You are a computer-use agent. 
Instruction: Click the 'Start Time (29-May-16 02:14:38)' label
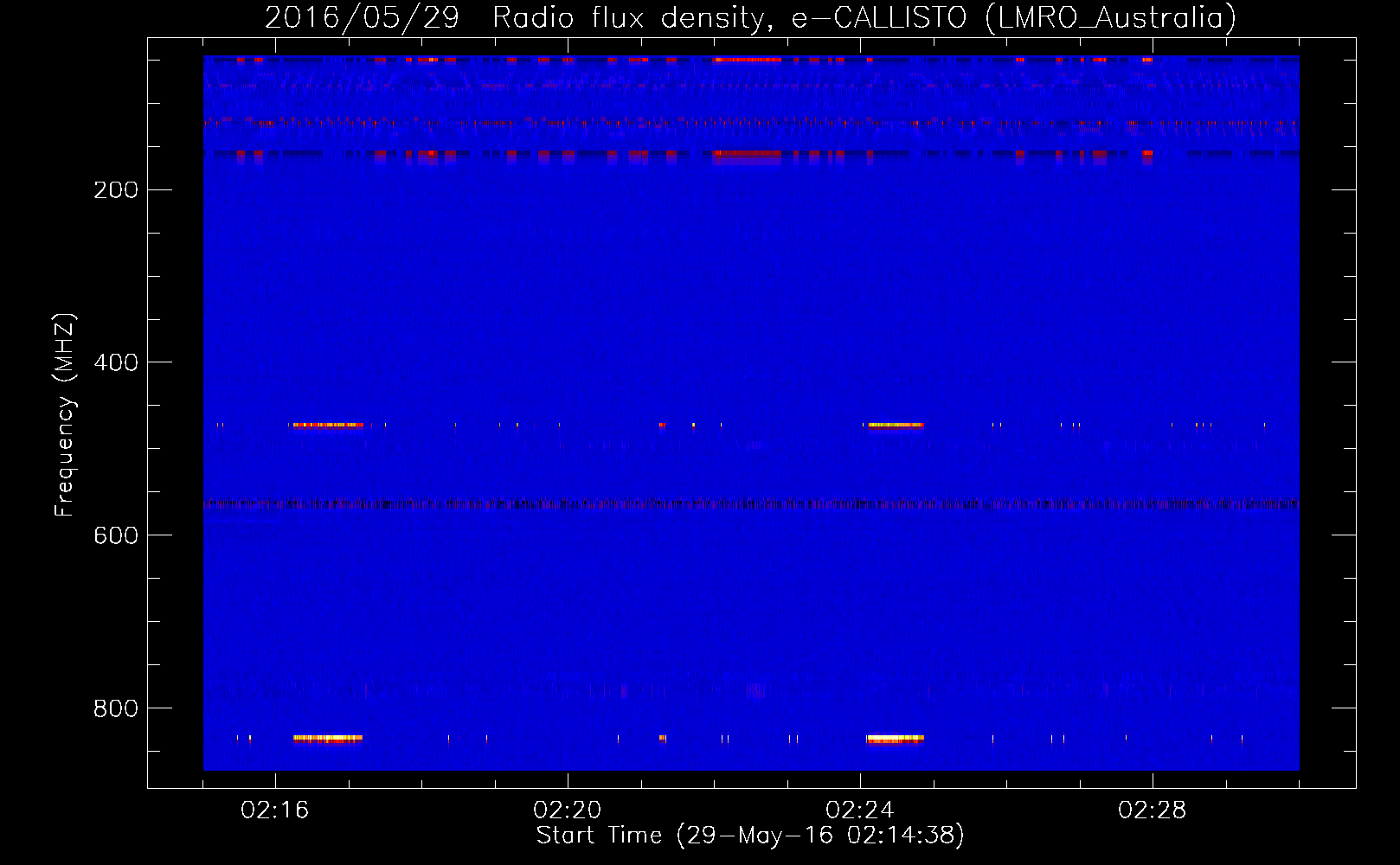click(750, 836)
